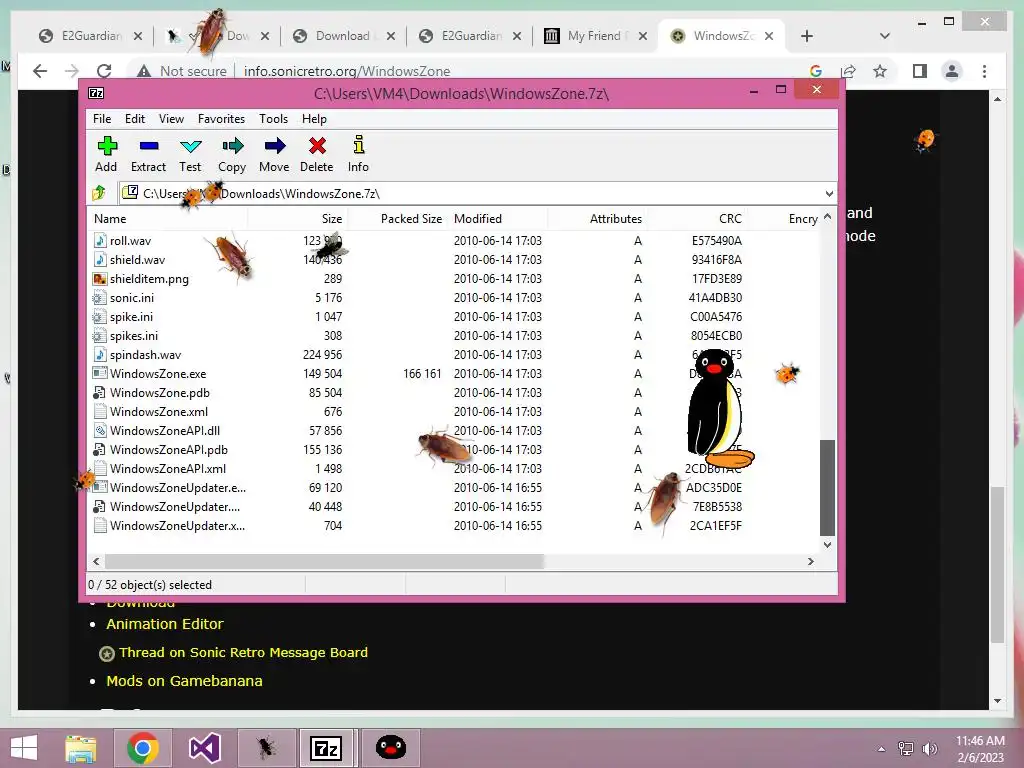Viewport: 1024px width, 768px height.
Task: Click the 7-Zip taskbar button
Action: (x=327, y=748)
